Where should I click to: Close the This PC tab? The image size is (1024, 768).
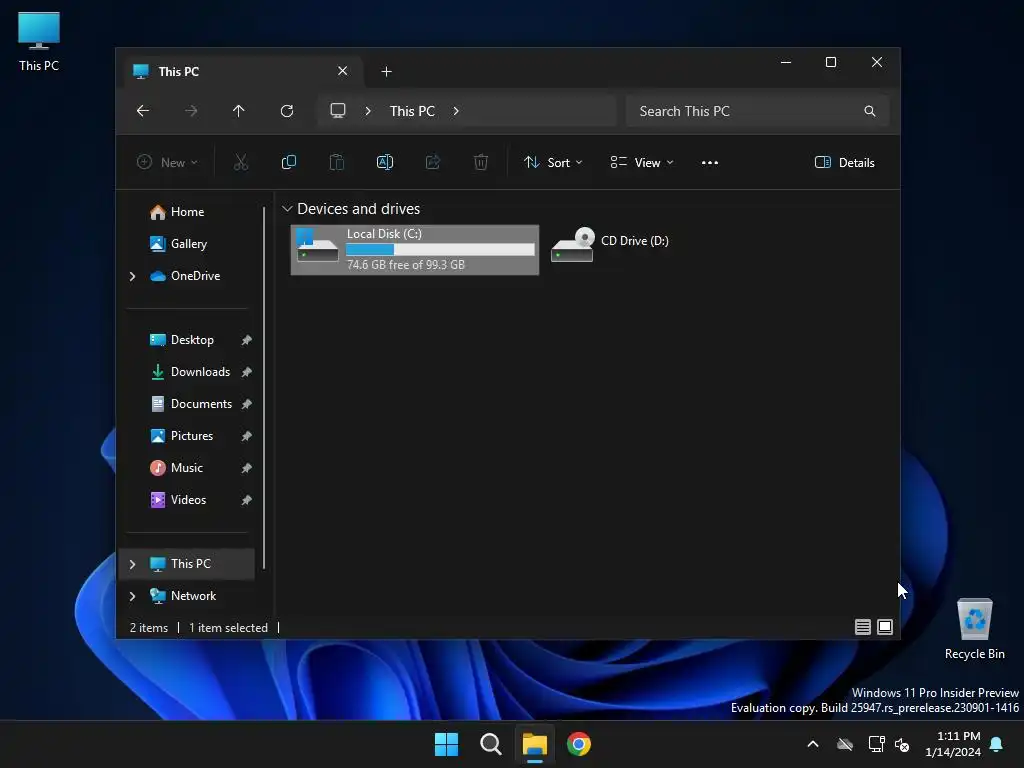(342, 71)
